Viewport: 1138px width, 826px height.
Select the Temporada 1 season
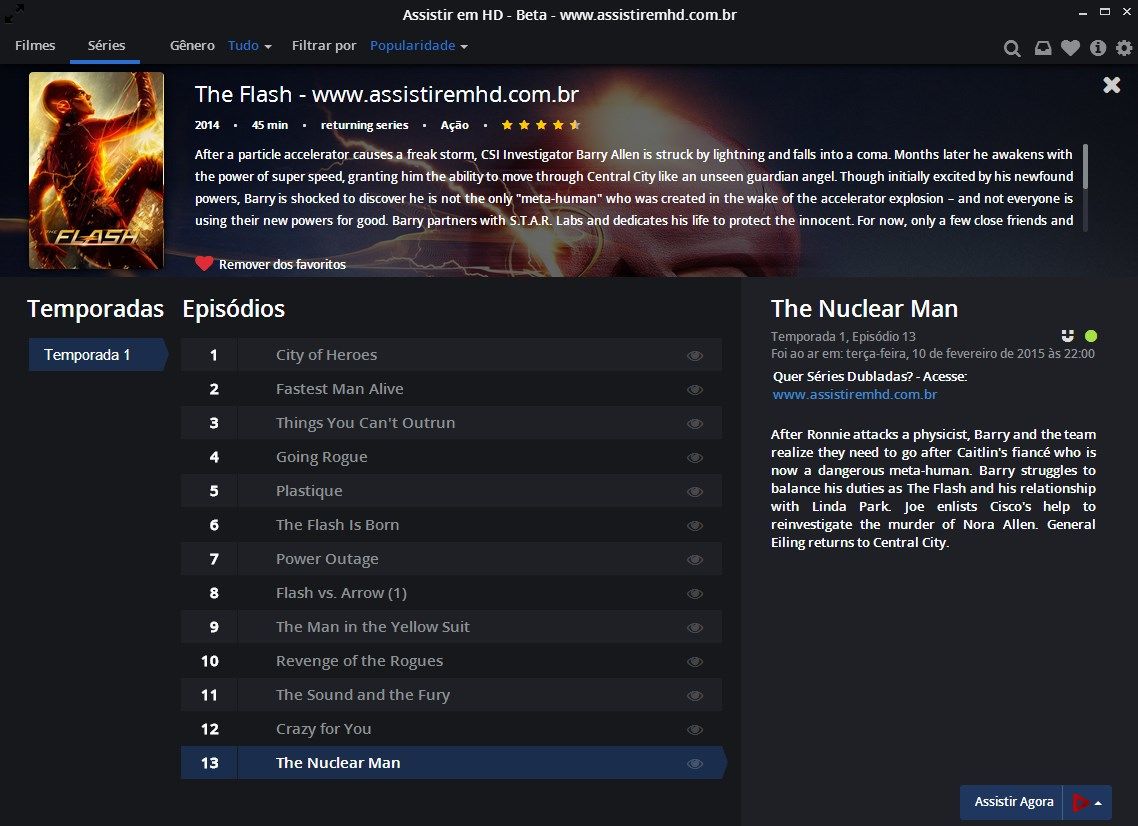click(x=97, y=355)
